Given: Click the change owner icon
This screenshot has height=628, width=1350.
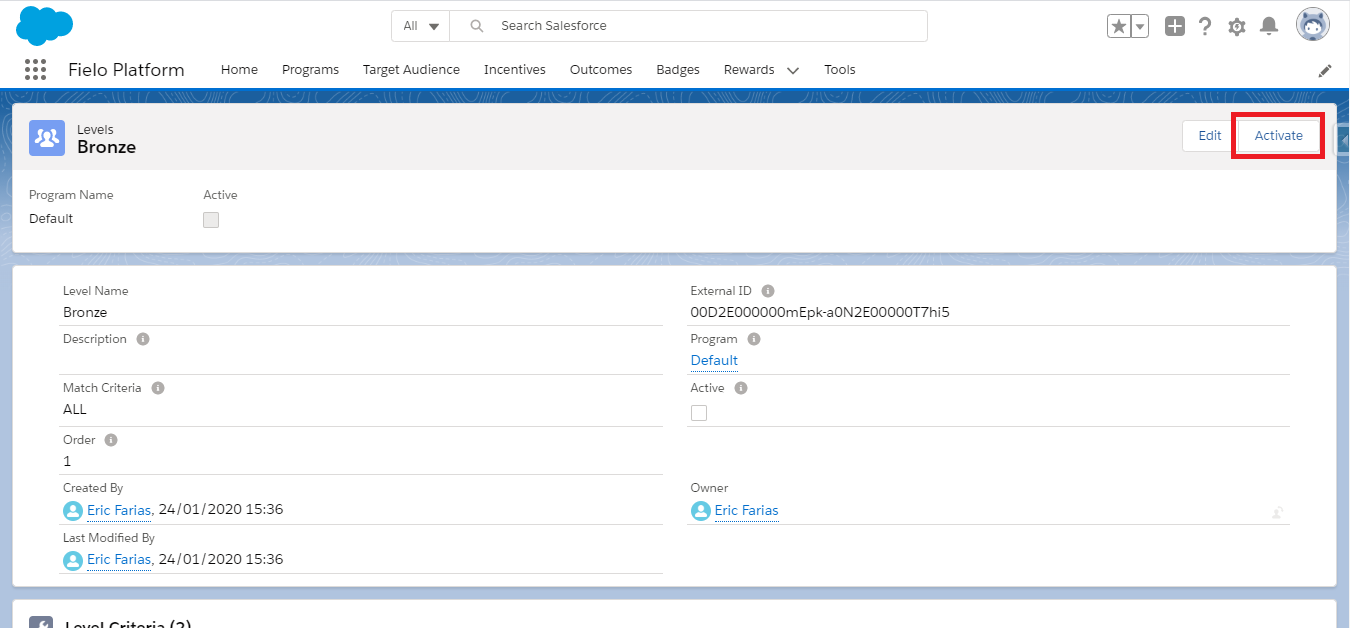Looking at the screenshot, I should tap(1278, 512).
